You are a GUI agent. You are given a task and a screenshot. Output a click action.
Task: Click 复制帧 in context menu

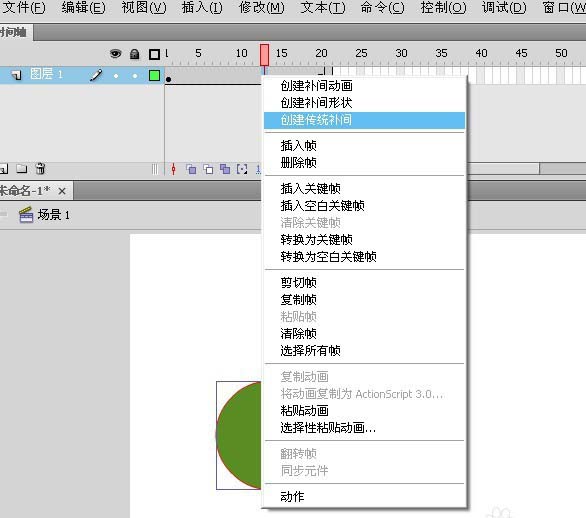[364, 299]
